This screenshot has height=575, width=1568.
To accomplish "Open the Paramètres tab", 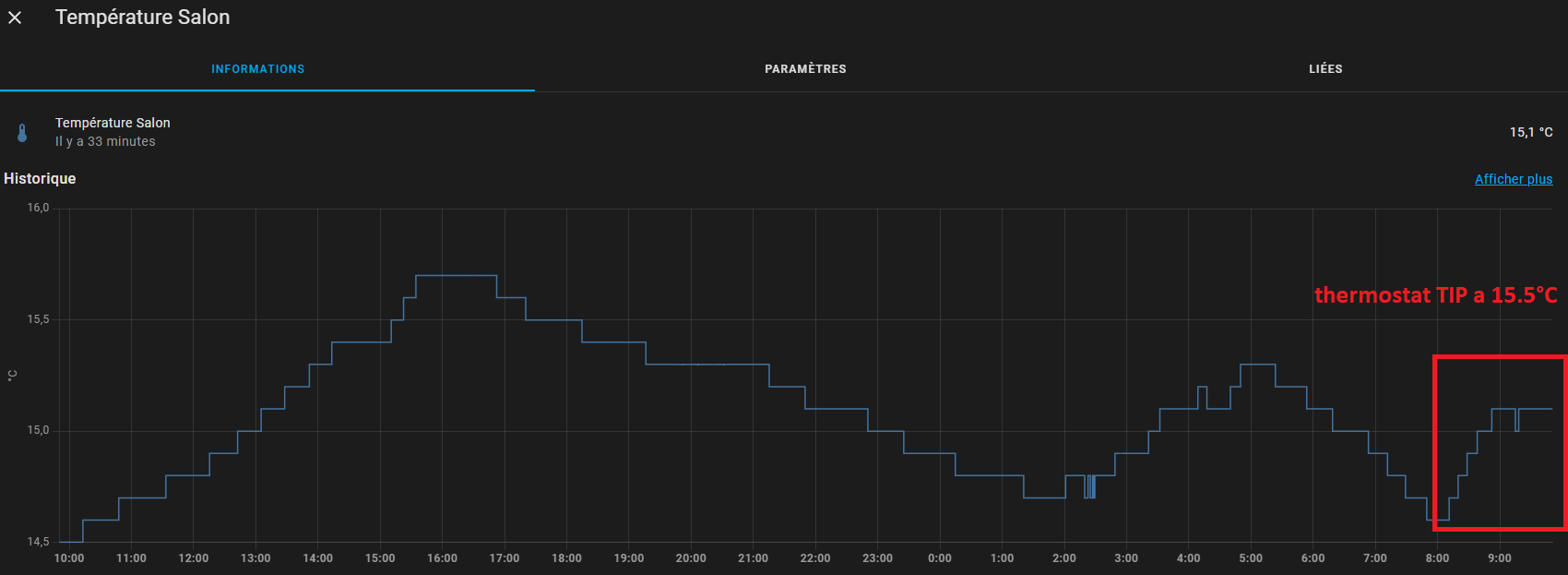I will tap(805, 69).
